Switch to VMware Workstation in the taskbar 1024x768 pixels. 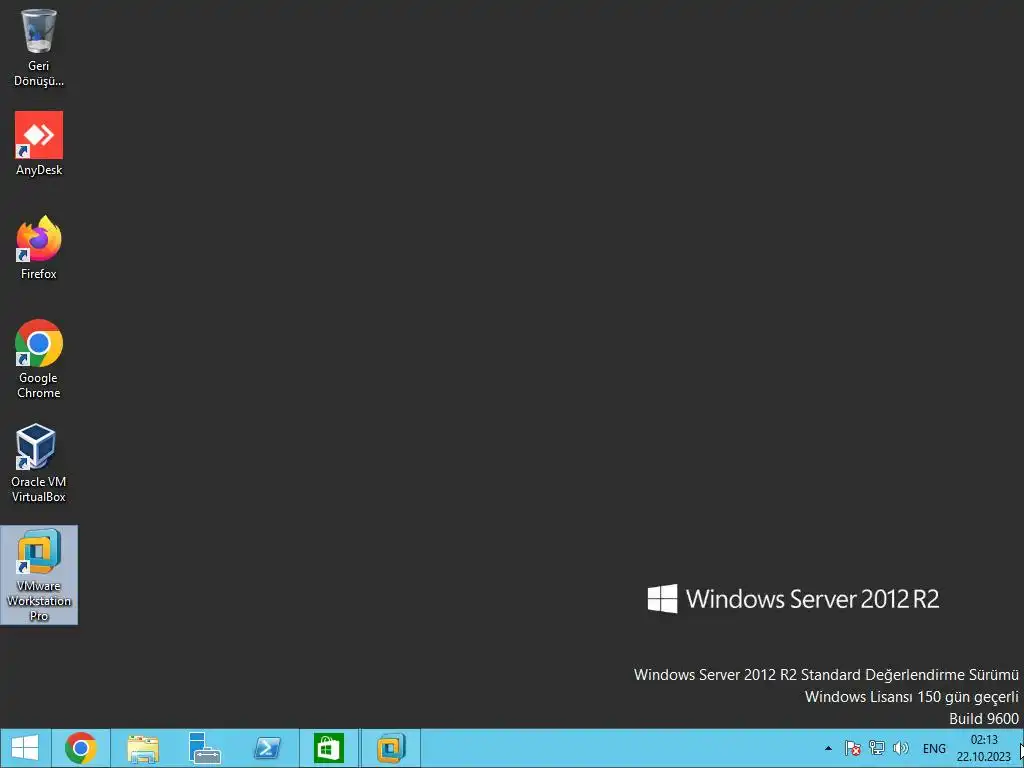pyautogui.click(x=391, y=748)
